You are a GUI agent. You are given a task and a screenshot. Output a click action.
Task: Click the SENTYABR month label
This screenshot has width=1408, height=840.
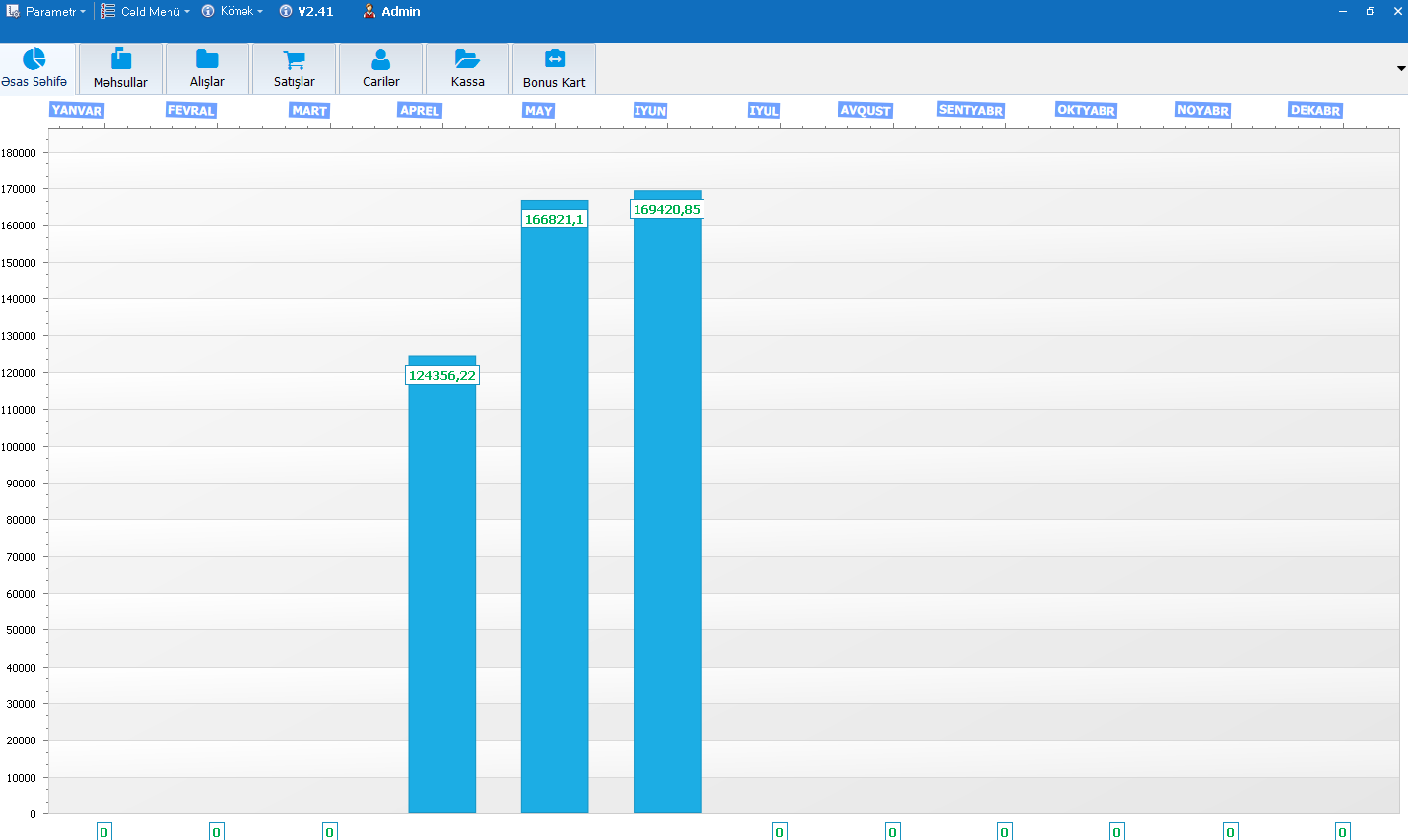(971, 110)
